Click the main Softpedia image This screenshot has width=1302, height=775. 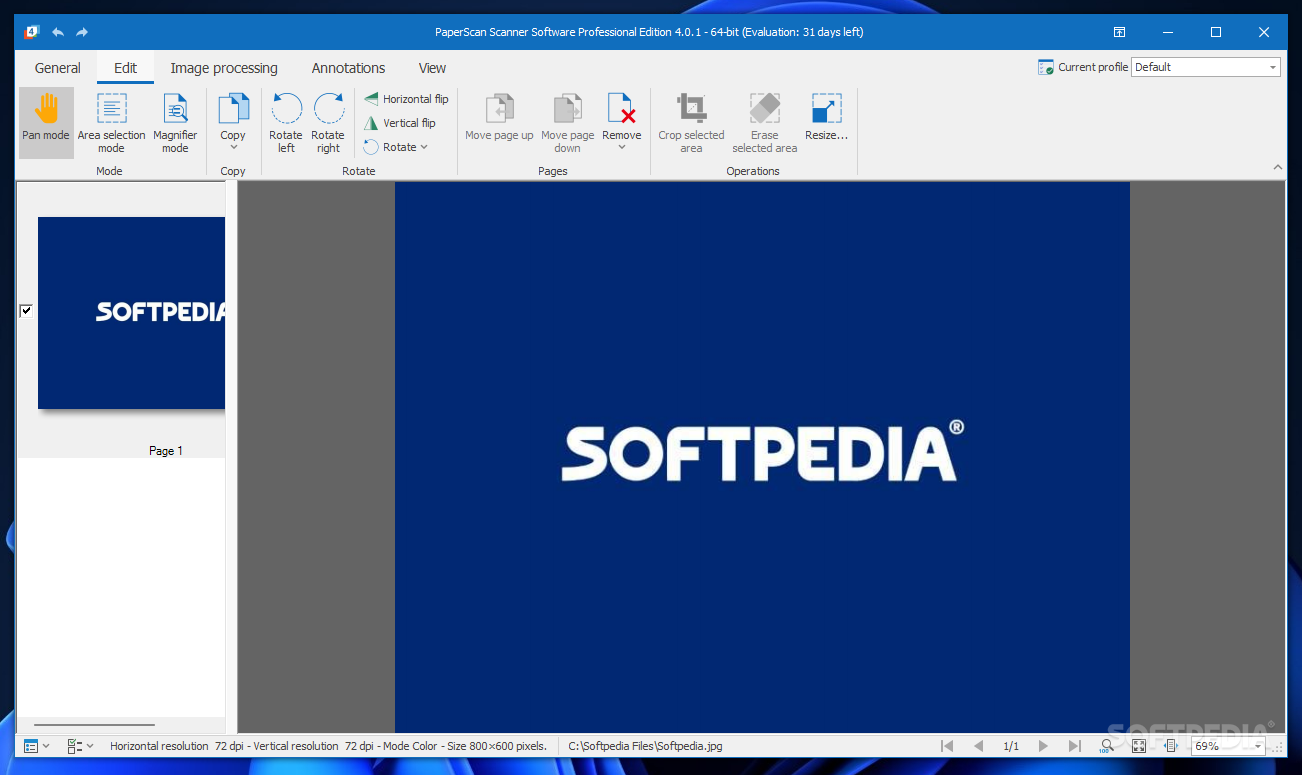point(762,457)
